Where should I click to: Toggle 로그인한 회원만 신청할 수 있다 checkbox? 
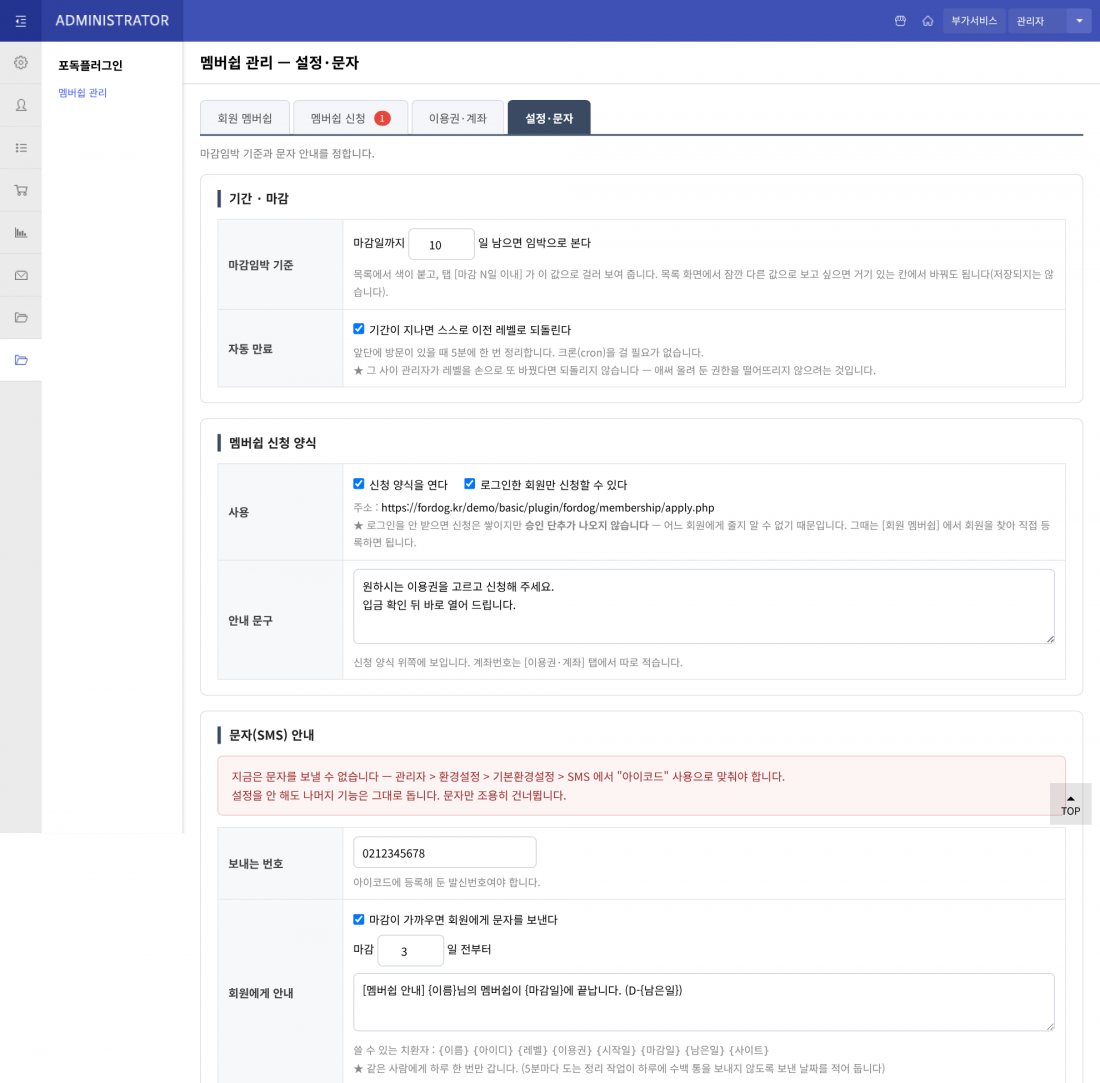469,484
